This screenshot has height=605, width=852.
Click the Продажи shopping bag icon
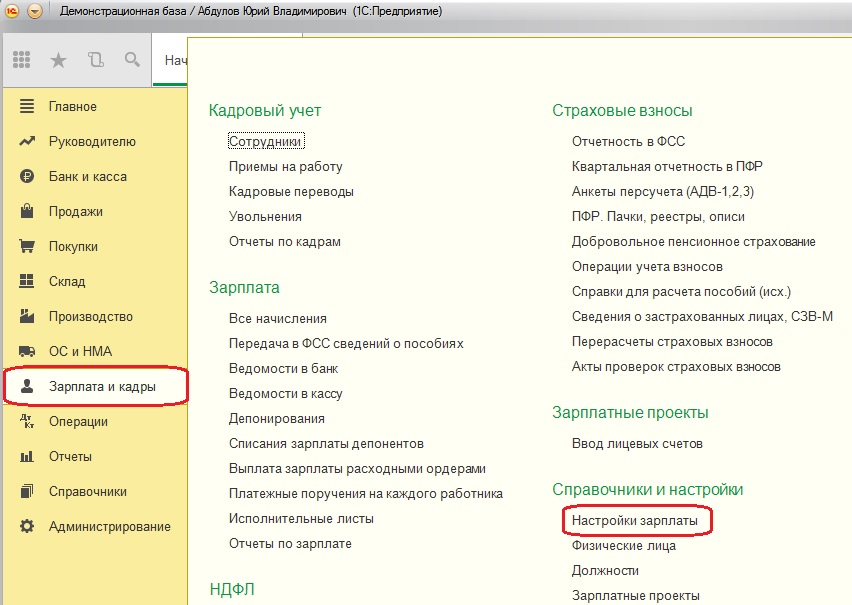coord(27,211)
